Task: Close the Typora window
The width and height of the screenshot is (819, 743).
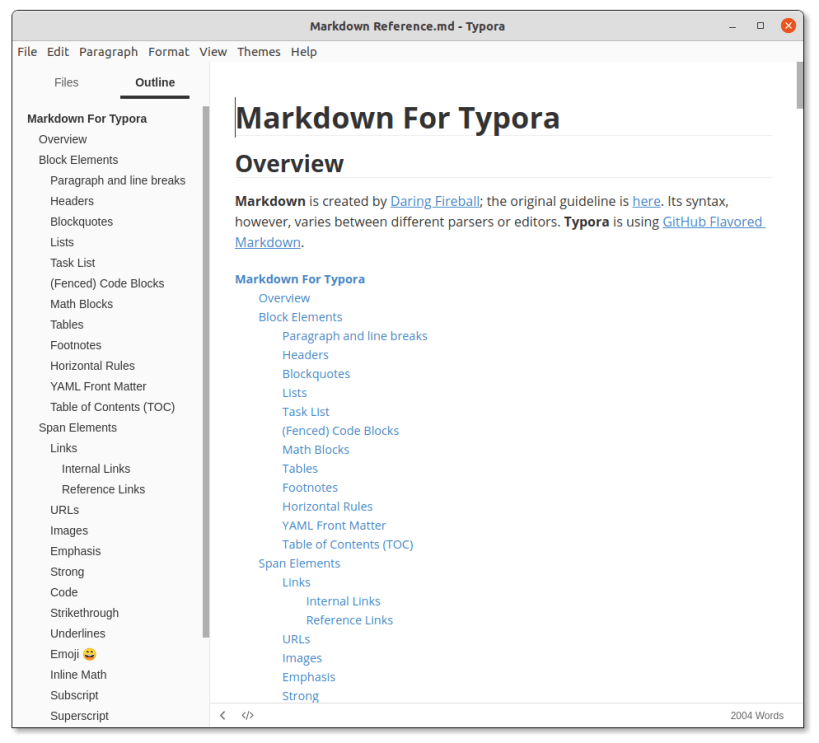Action: 788,26
